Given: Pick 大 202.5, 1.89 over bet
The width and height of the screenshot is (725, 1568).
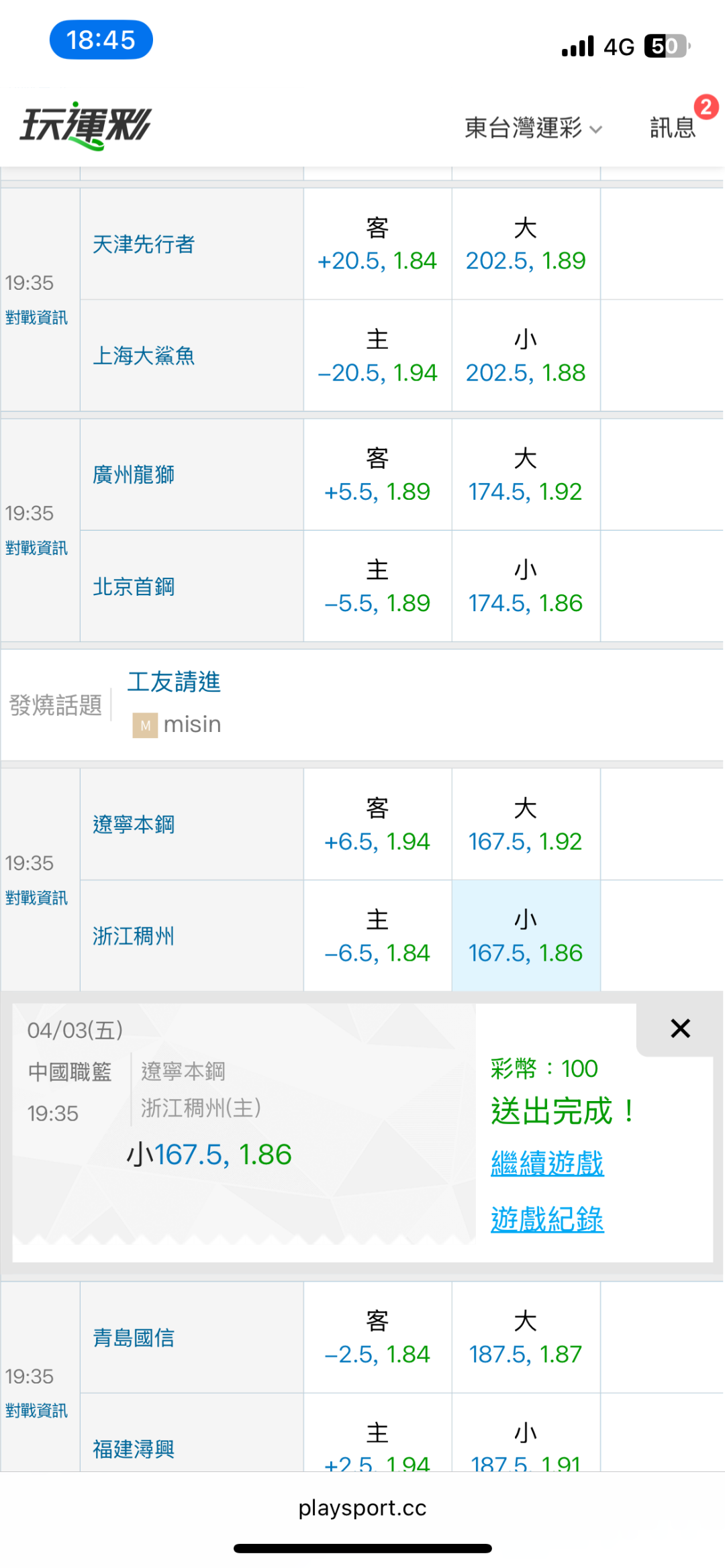Looking at the screenshot, I should pyautogui.click(x=526, y=244).
